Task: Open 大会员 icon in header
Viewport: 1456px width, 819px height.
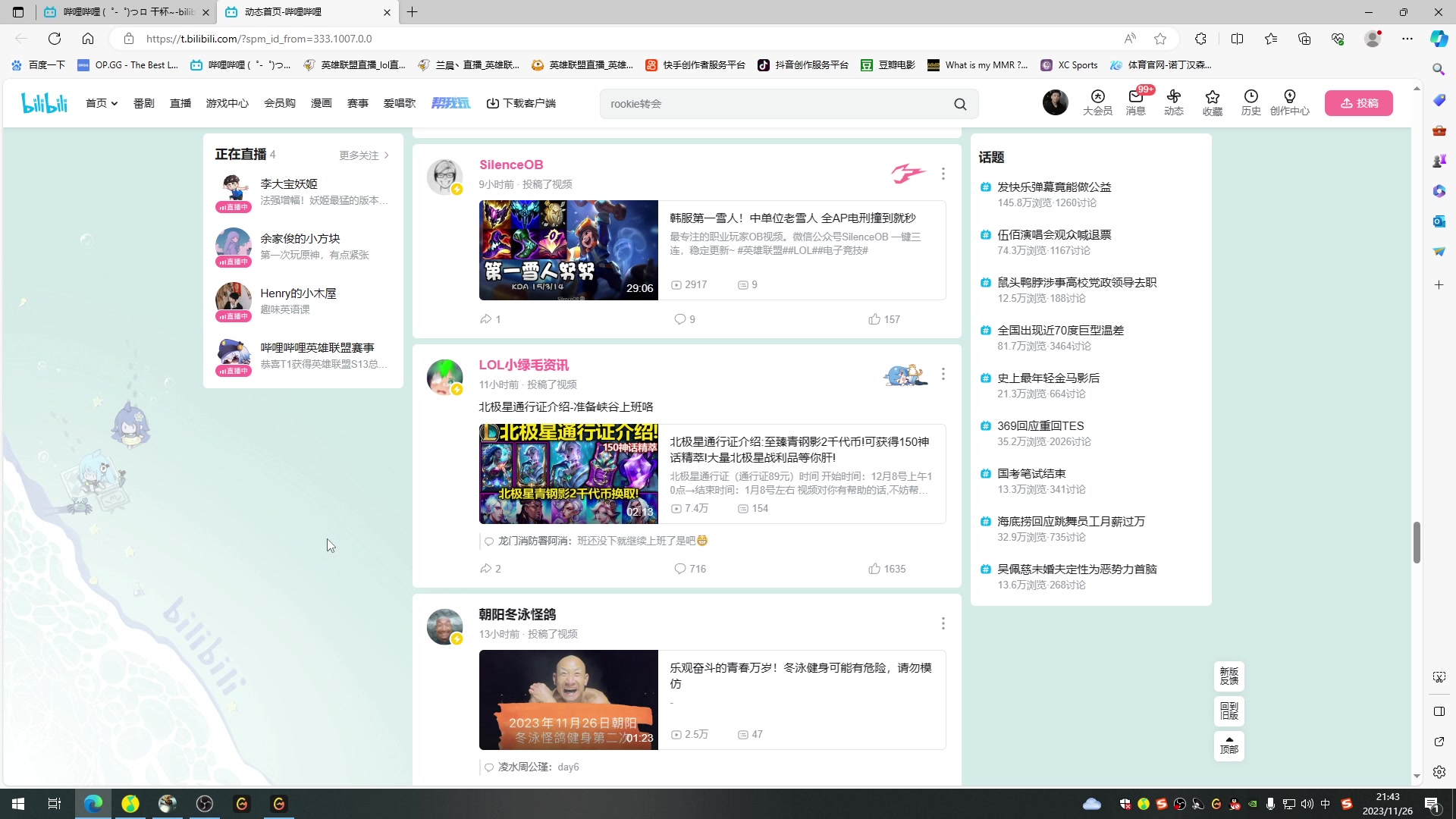Action: click(1097, 102)
